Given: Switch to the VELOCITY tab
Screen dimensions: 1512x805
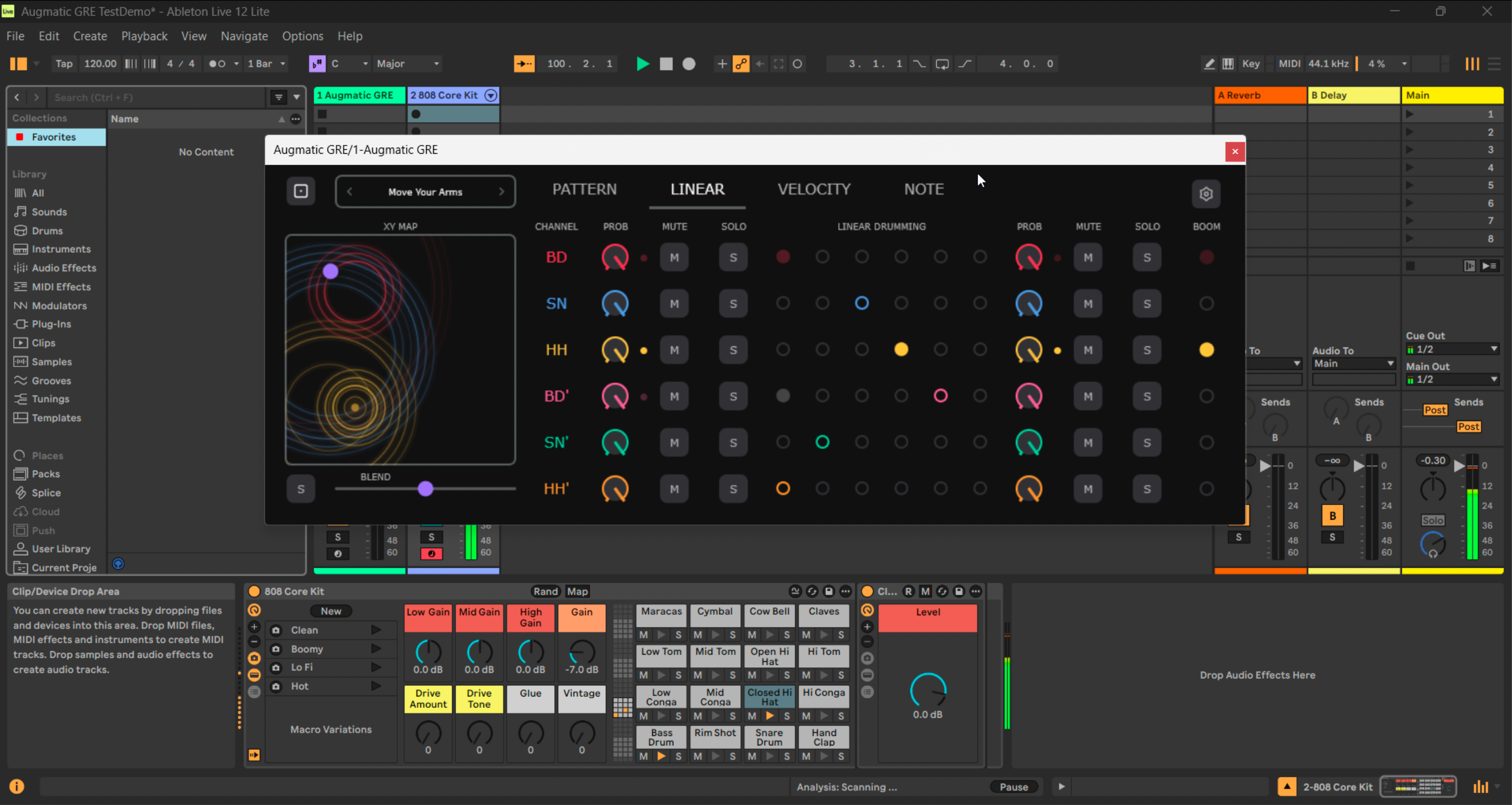Looking at the screenshot, I should (x=814, y=189).
